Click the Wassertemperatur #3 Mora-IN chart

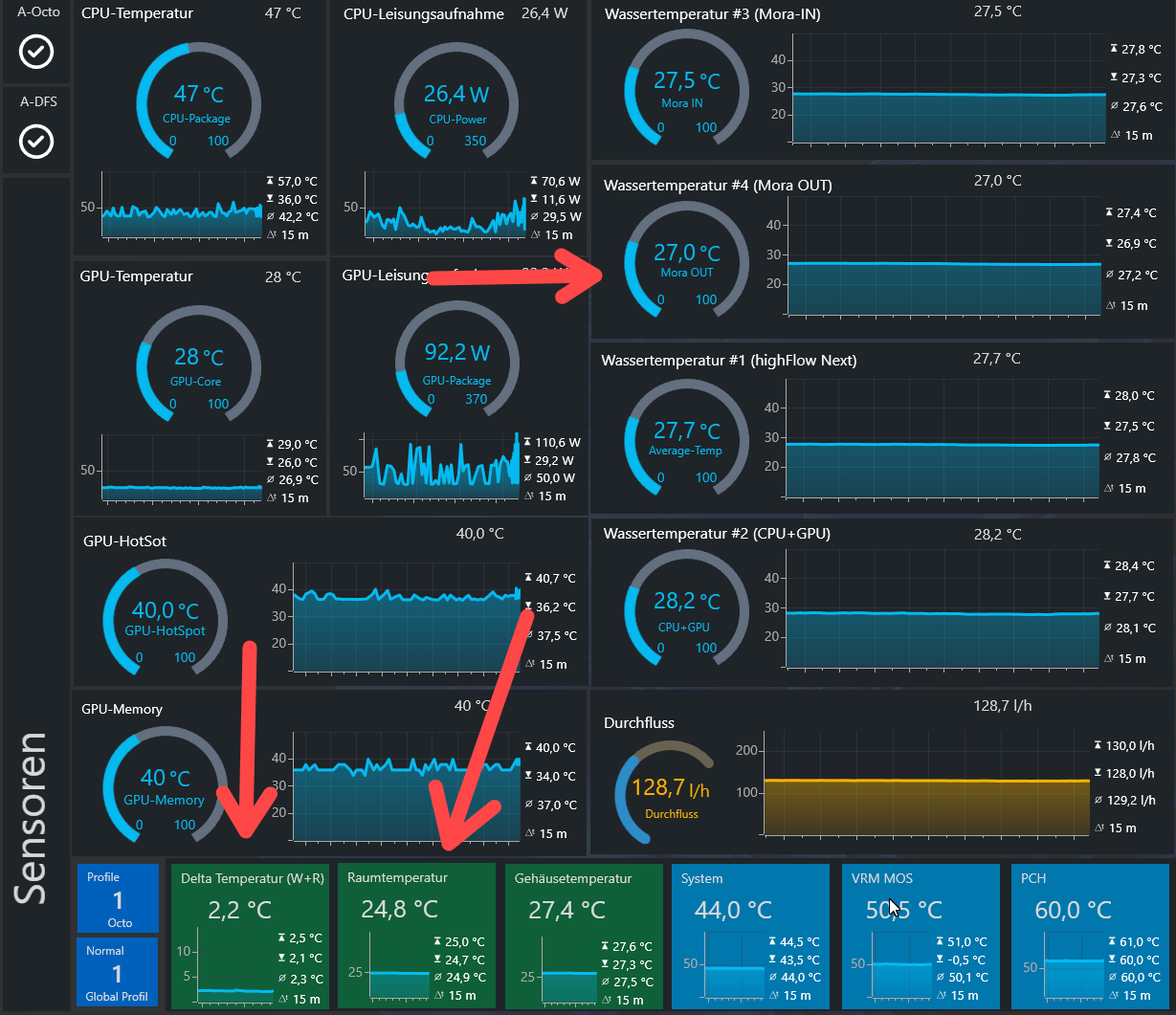coord(948,89)
